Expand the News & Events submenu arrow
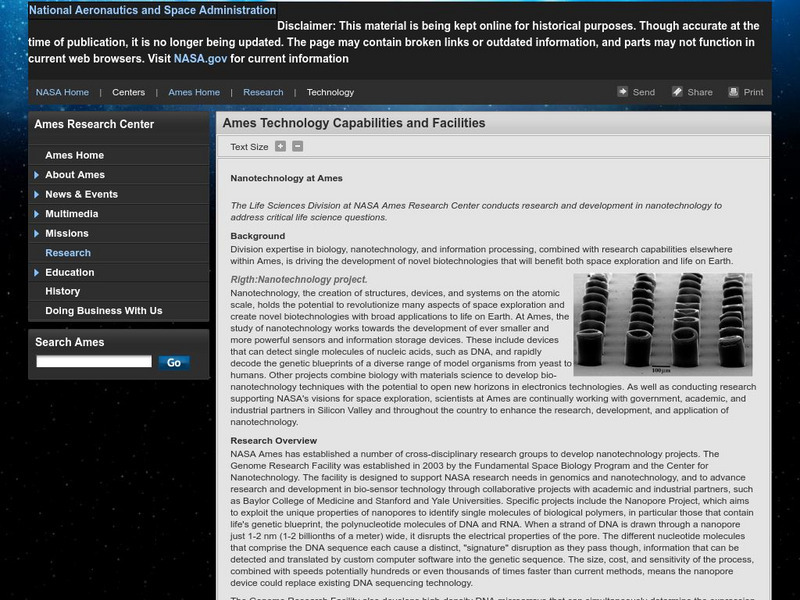This screenshot has height=600, width=800. click(x=36, y=194)
